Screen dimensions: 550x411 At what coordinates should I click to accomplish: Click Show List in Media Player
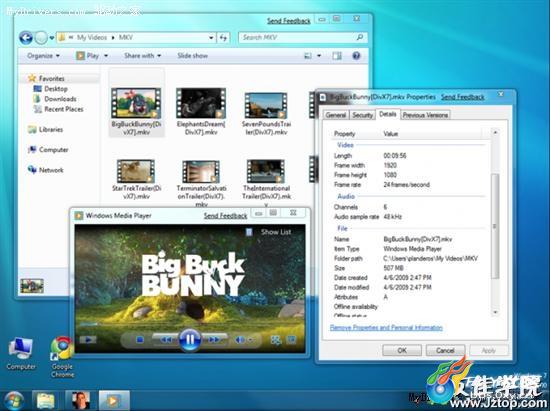point(276,232)
